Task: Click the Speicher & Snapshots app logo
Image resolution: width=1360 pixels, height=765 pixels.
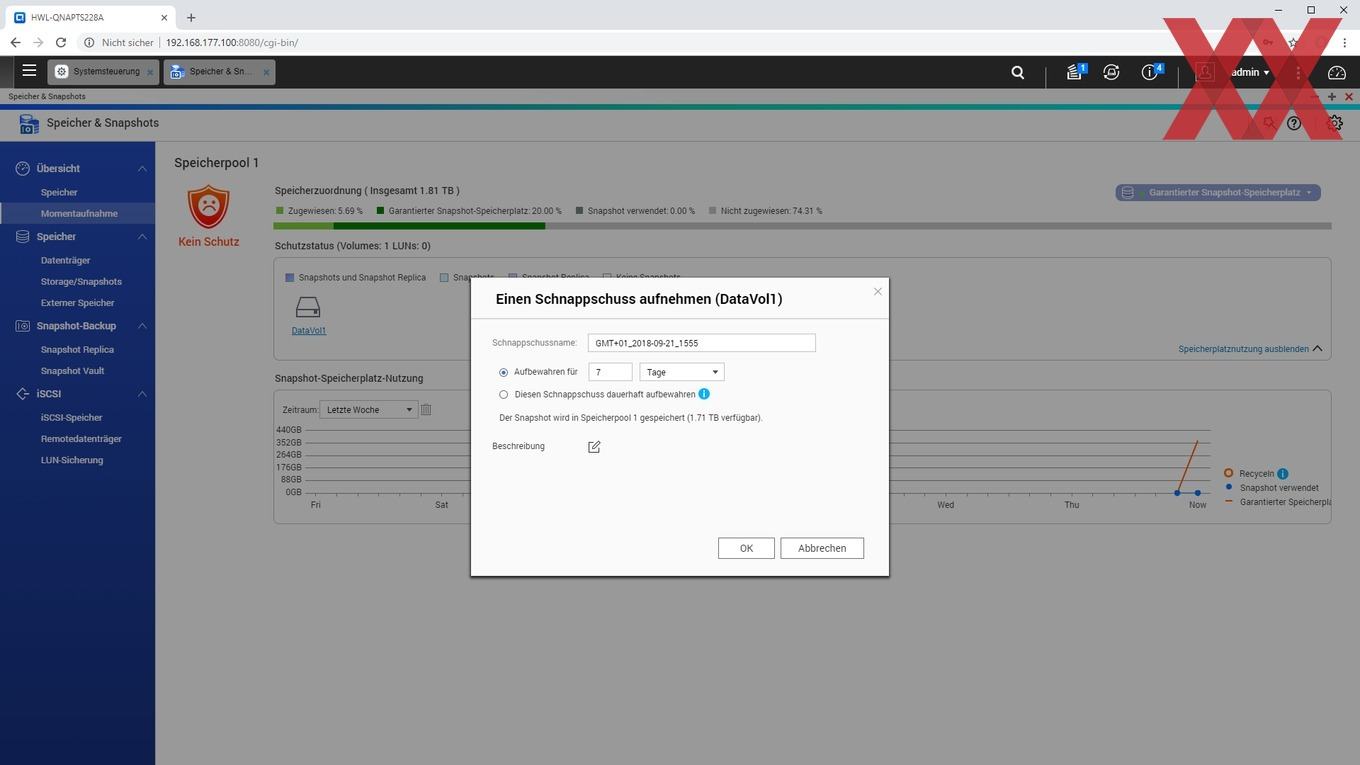Action: pyautogui.click(x=29, y=123)
